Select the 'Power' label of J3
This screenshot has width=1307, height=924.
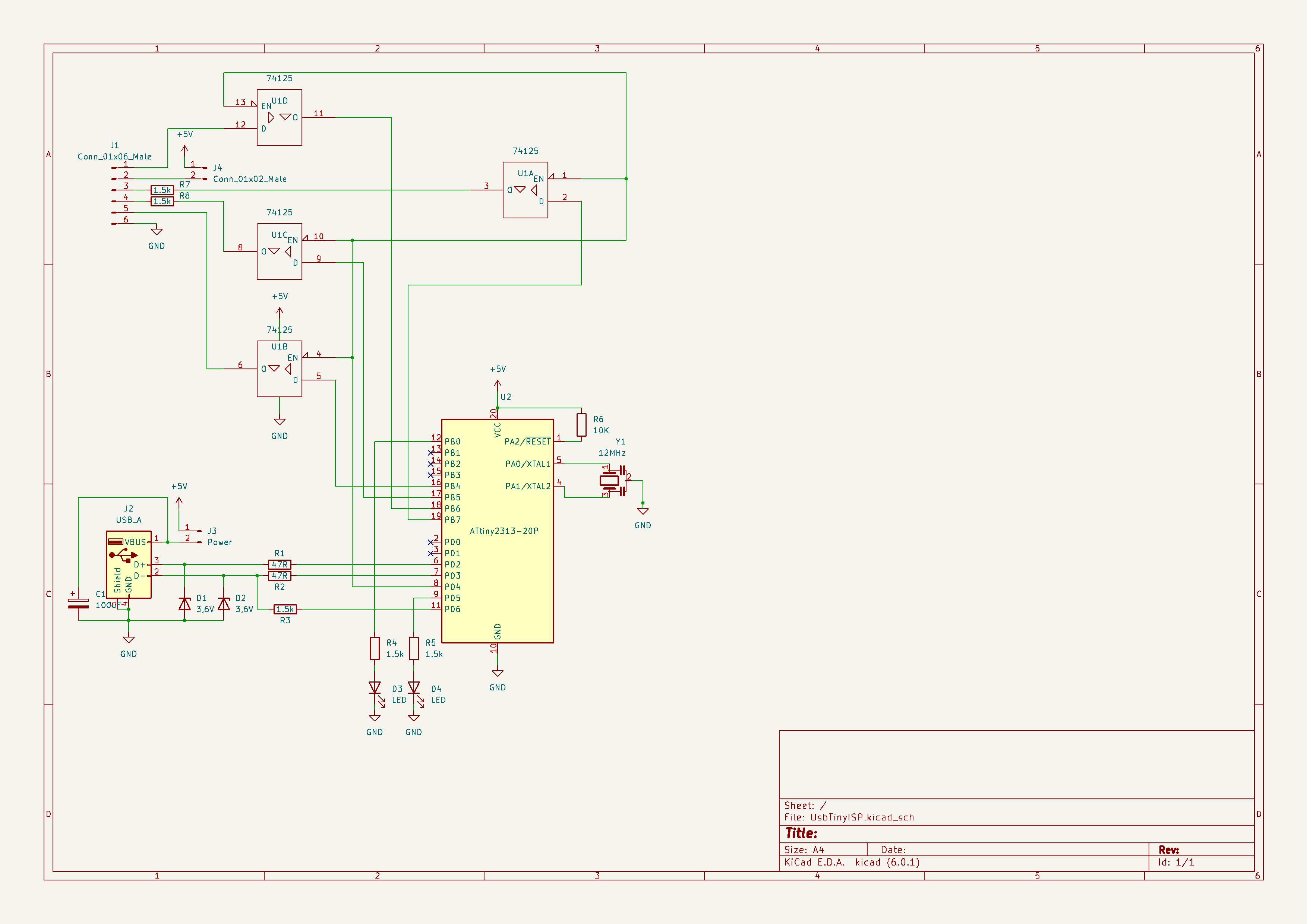220,542
